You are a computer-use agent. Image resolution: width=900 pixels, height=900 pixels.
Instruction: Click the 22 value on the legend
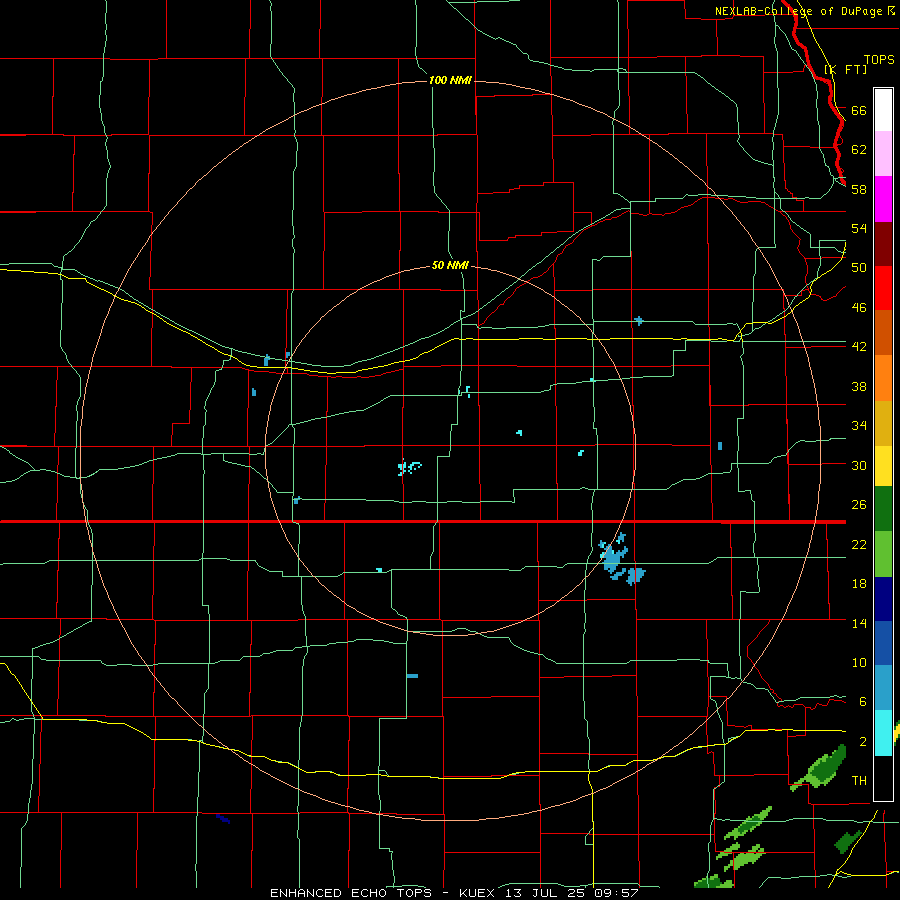click(859, 544)
